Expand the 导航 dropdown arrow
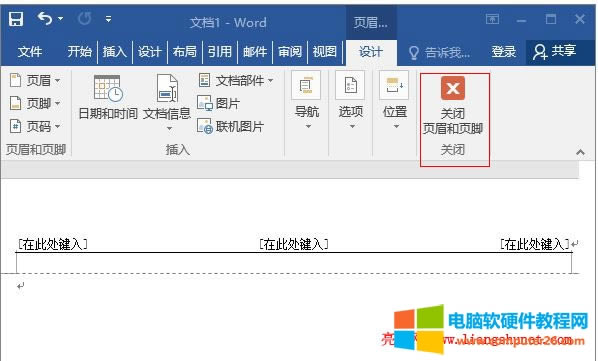The height and width of the screenshot is (361, 598). (x=308, y=127)
